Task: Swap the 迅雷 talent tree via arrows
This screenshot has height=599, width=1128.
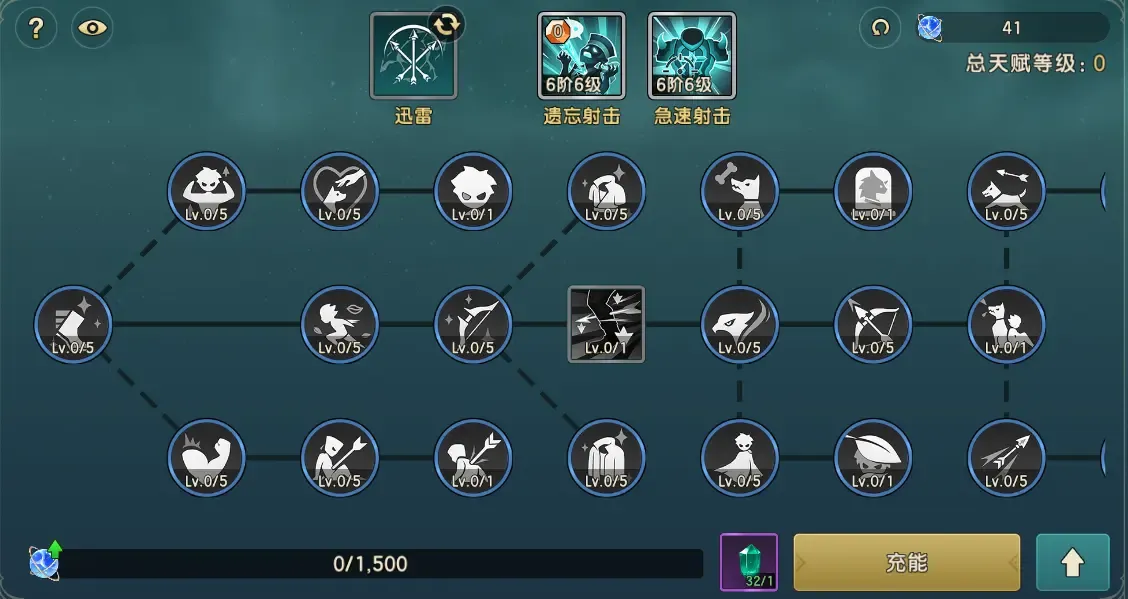Action: tap(447, 24)
